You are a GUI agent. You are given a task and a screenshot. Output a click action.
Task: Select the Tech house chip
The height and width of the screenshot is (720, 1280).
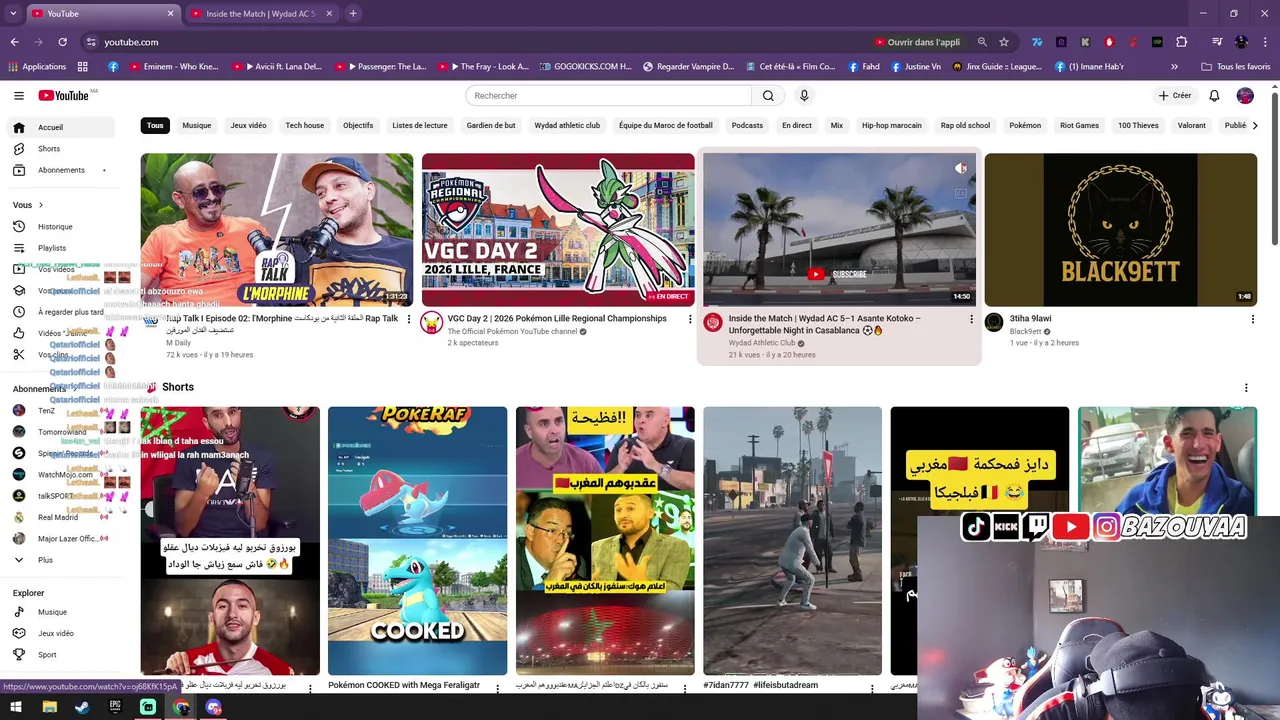(305, 126)
